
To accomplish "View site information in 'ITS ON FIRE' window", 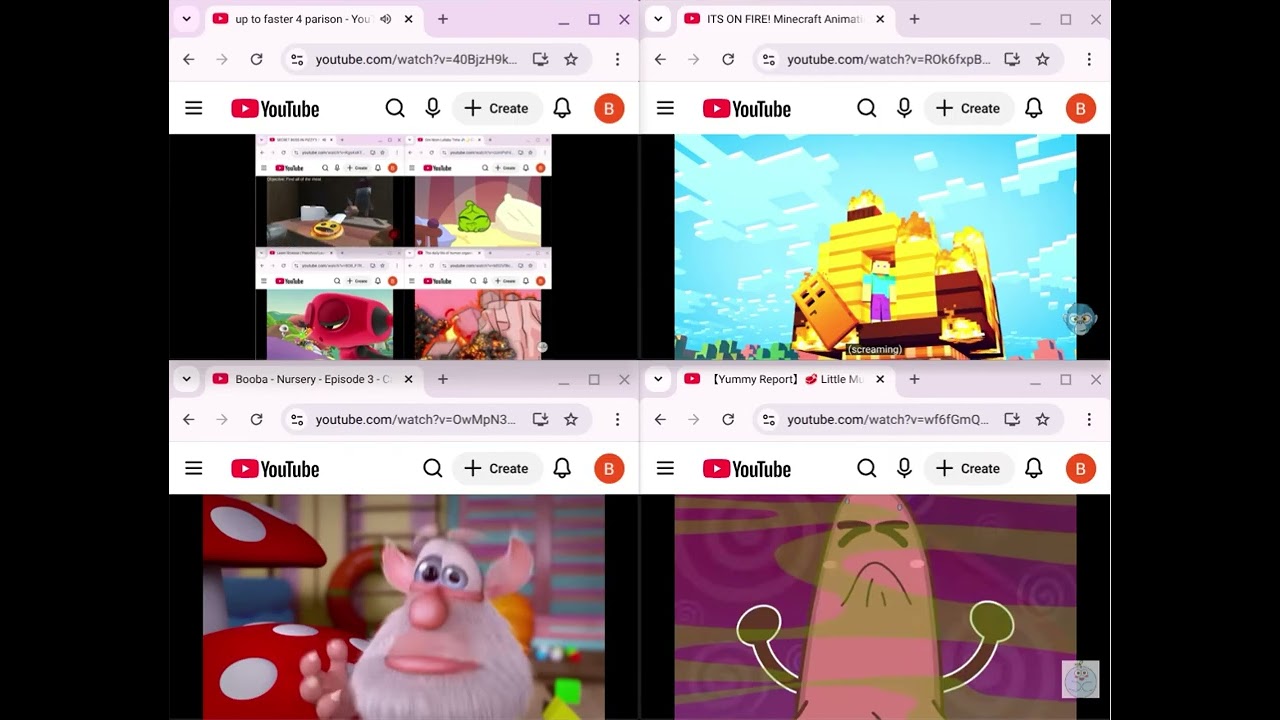I will [768, 59].
